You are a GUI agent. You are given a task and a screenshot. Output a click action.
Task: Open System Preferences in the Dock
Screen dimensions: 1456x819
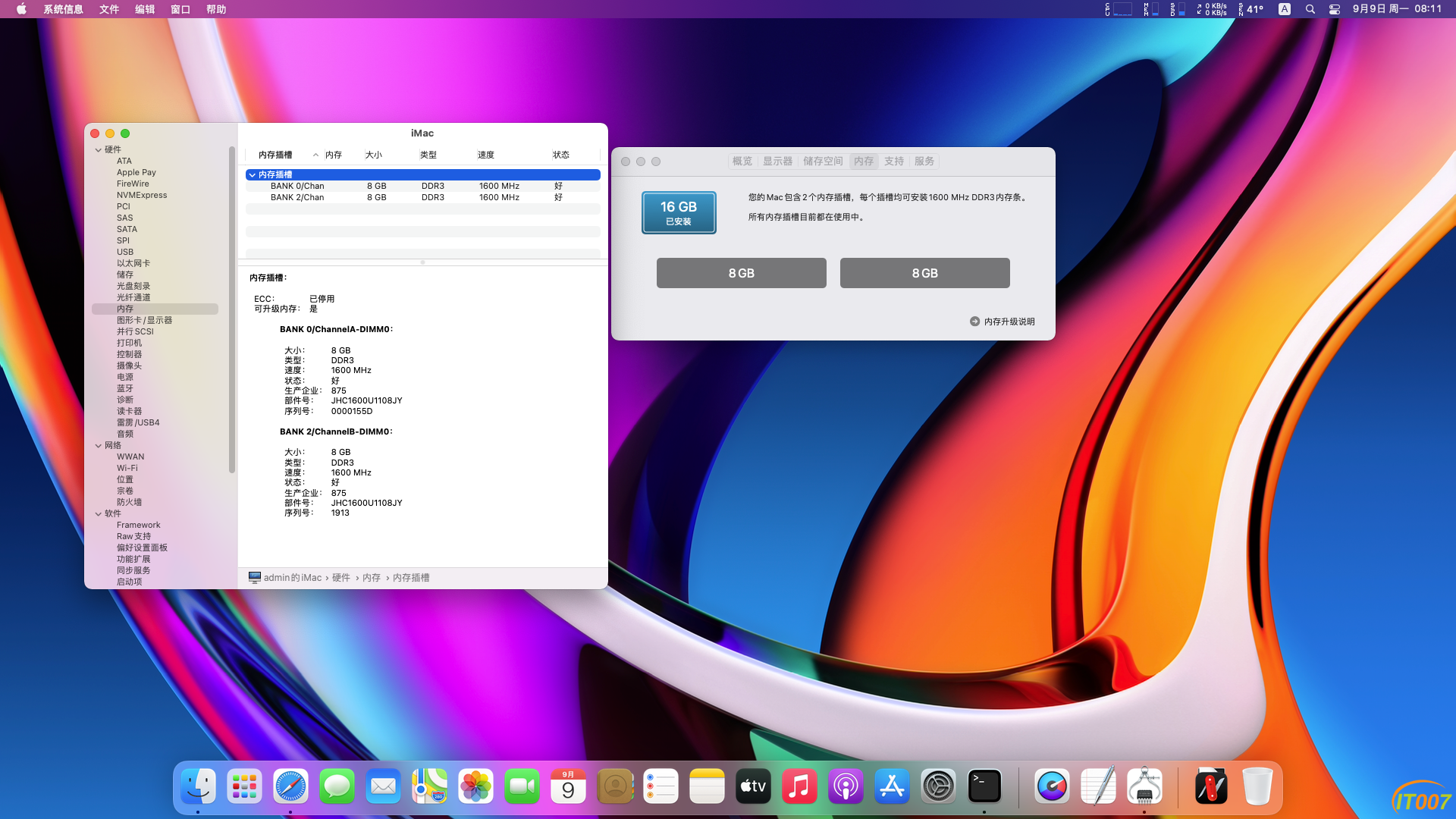pos(938,786)
